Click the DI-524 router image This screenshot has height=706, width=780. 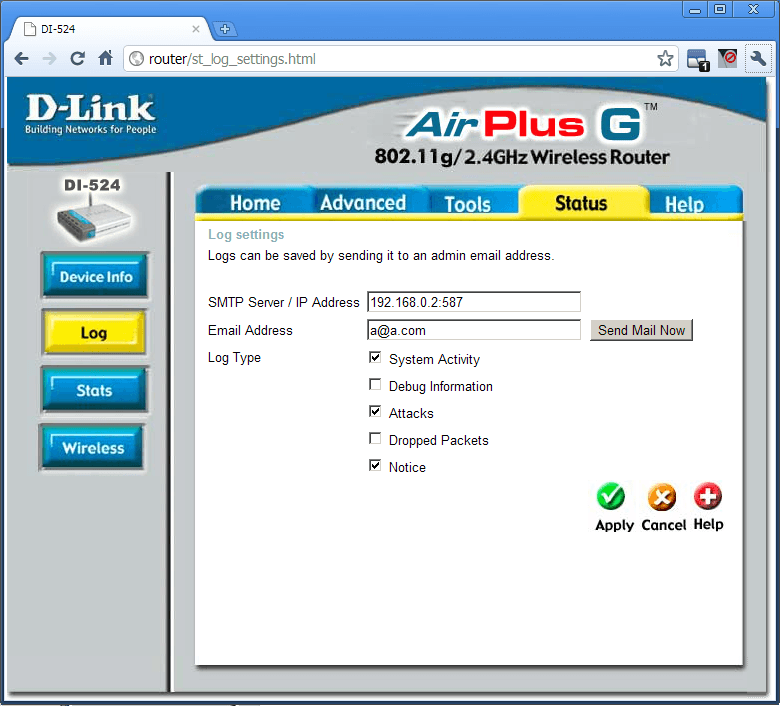(93, 219)
